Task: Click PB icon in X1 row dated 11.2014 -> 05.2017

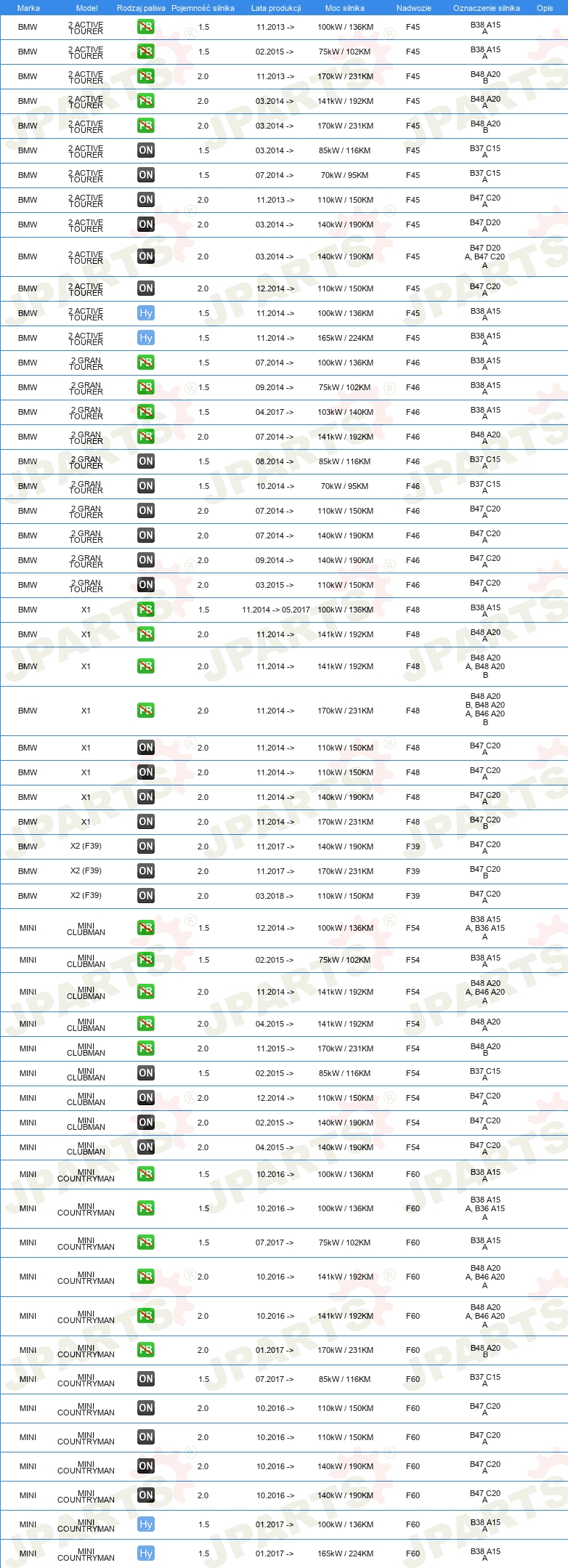Action: [x=146, y=610]
